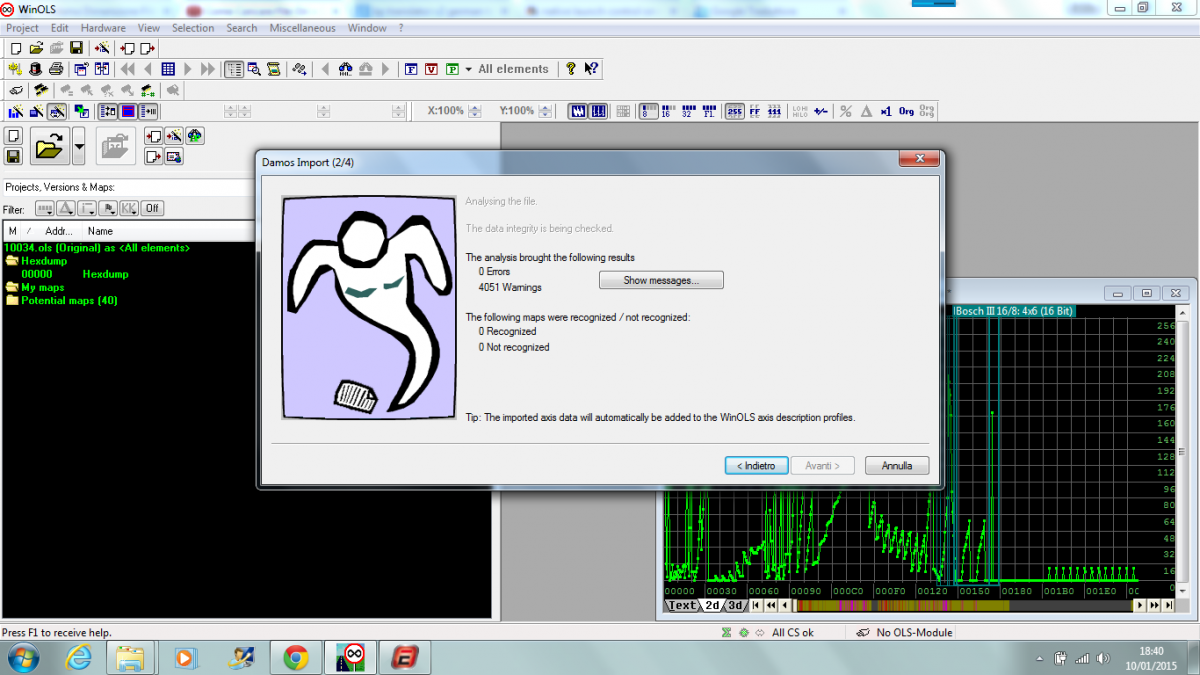Click the print icon in toolbar
This screenshot has height=675, width=1200.
point(56,69)
